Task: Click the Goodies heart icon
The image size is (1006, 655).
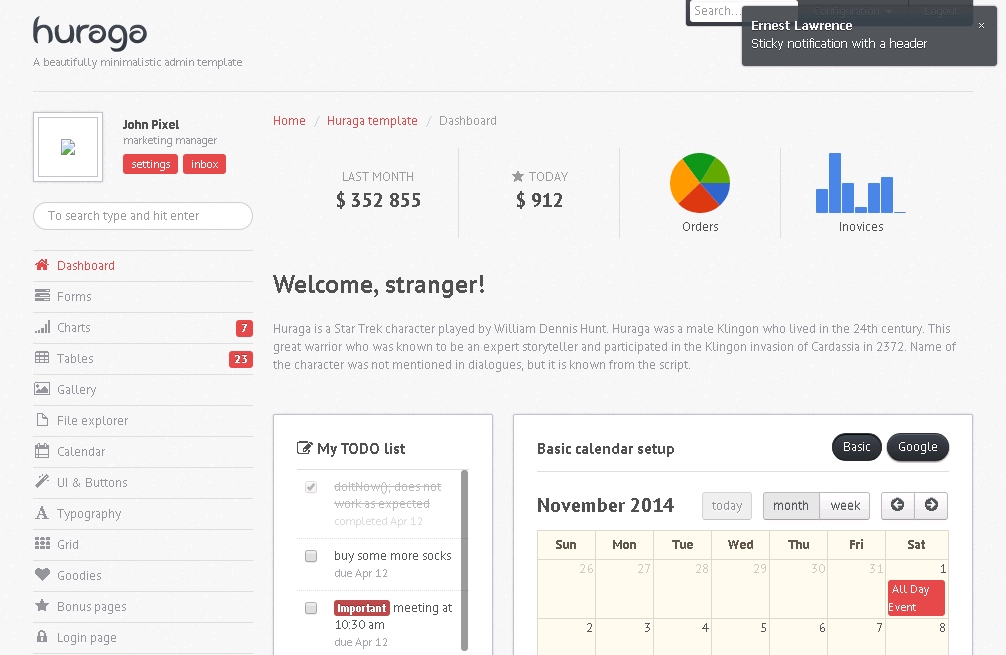Action: tap(42, 575)
